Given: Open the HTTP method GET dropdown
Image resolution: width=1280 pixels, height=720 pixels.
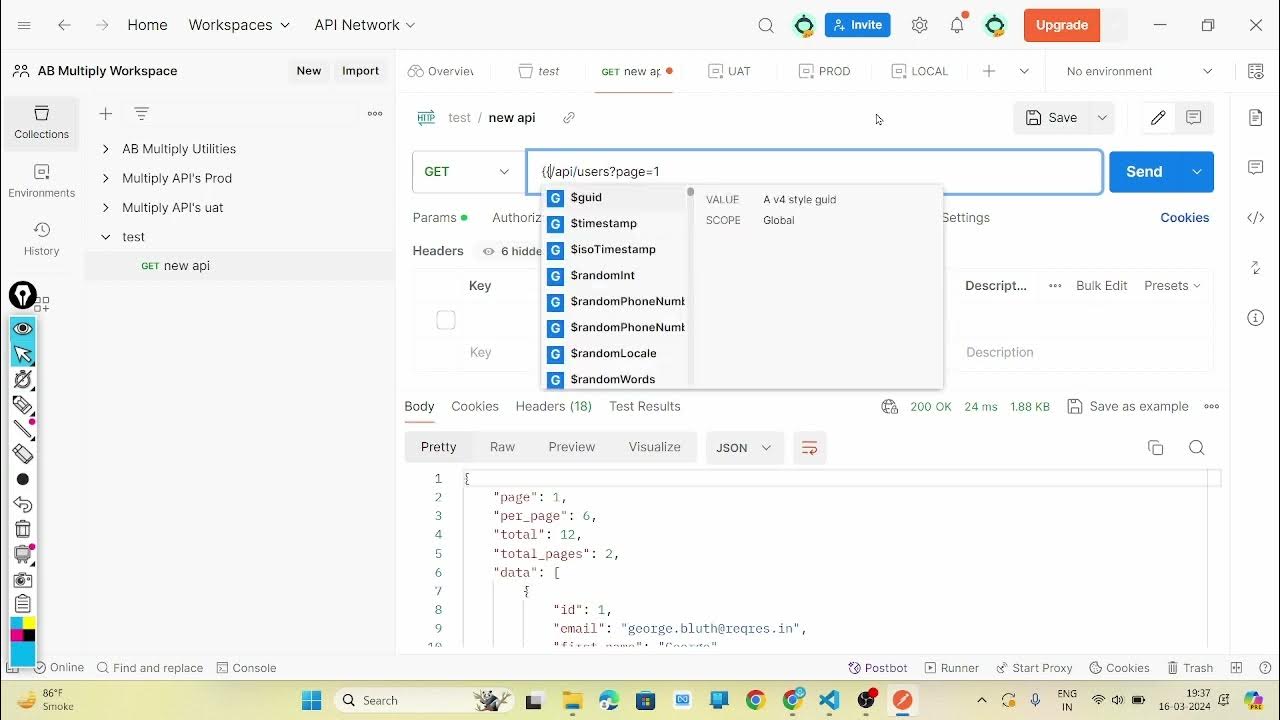Looking at the screenshot, I should pyautogui.click(x=467, y=172).
